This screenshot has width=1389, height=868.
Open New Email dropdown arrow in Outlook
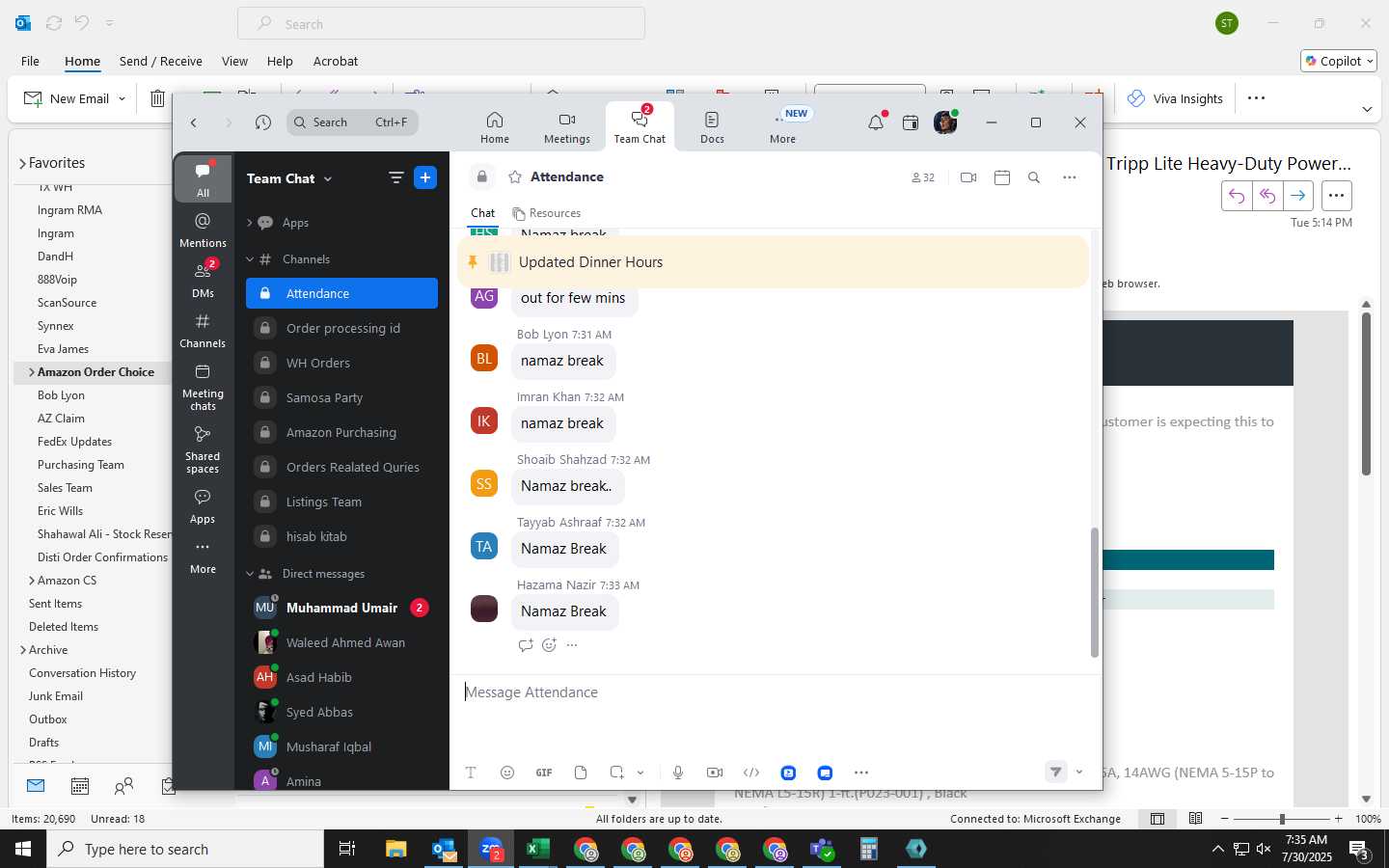(122, 98)
